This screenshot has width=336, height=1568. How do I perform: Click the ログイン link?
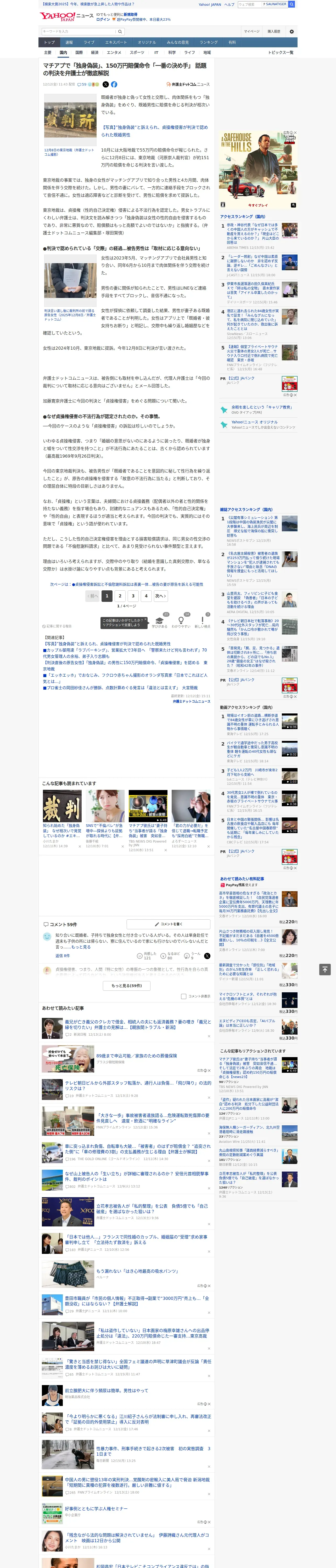coord(103,20)
